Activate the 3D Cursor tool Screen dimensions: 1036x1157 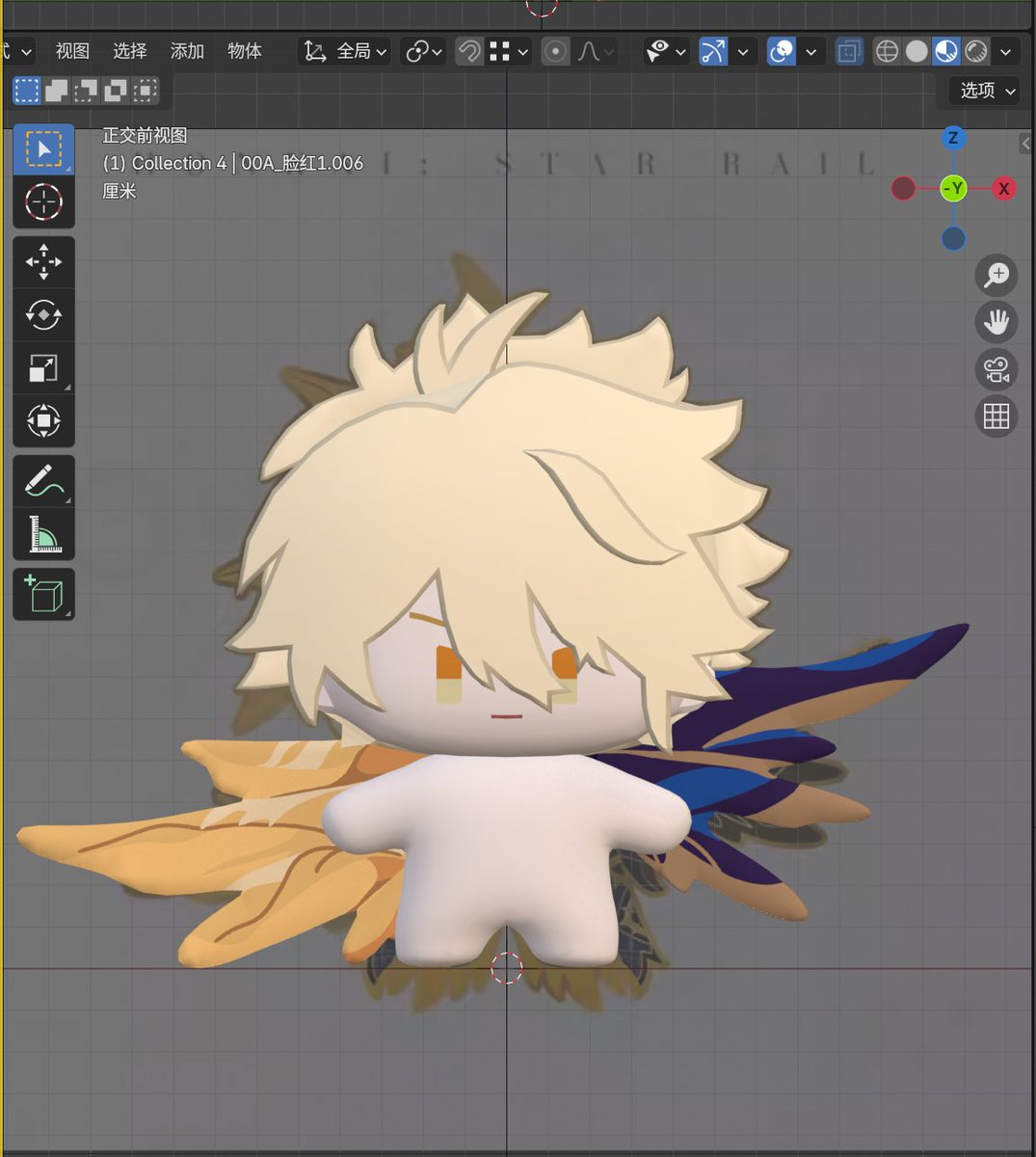point(43,202)
